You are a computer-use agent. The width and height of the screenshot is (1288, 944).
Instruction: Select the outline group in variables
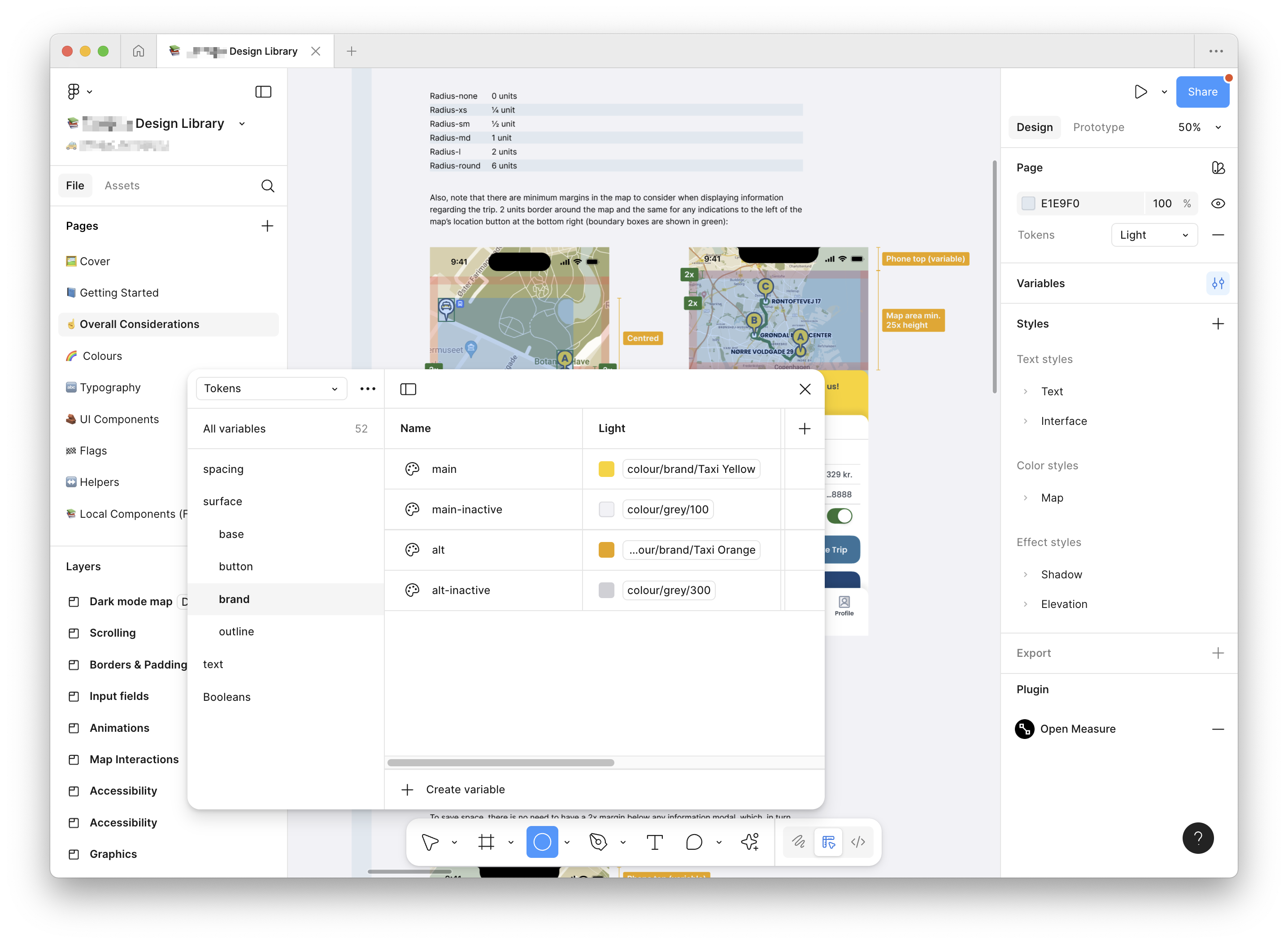tap(236, 631)
